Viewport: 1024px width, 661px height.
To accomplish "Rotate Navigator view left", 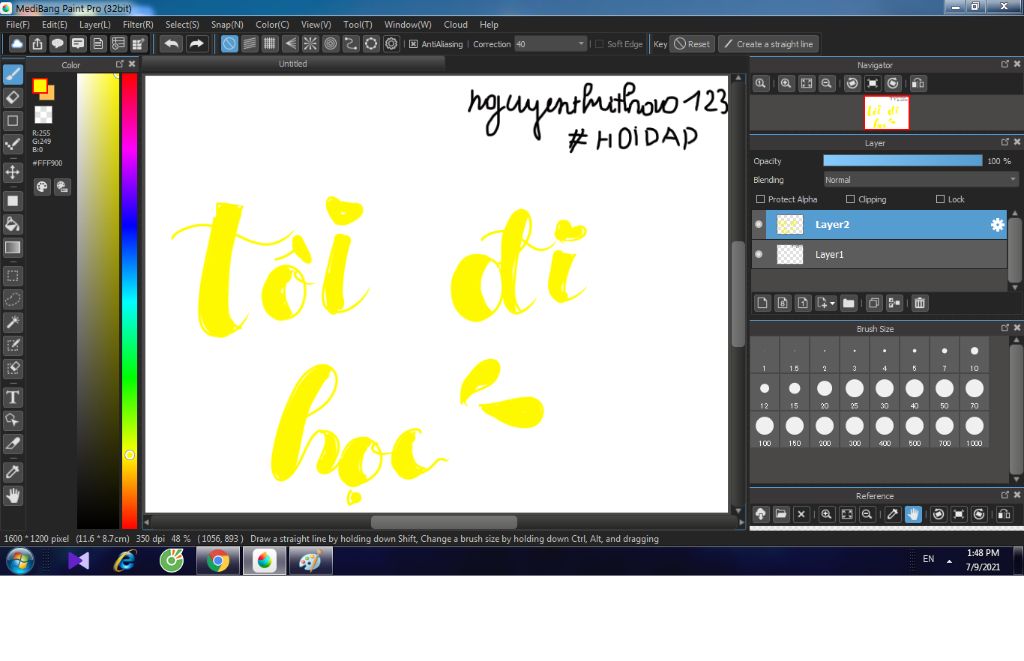I will tap(852, 84).
